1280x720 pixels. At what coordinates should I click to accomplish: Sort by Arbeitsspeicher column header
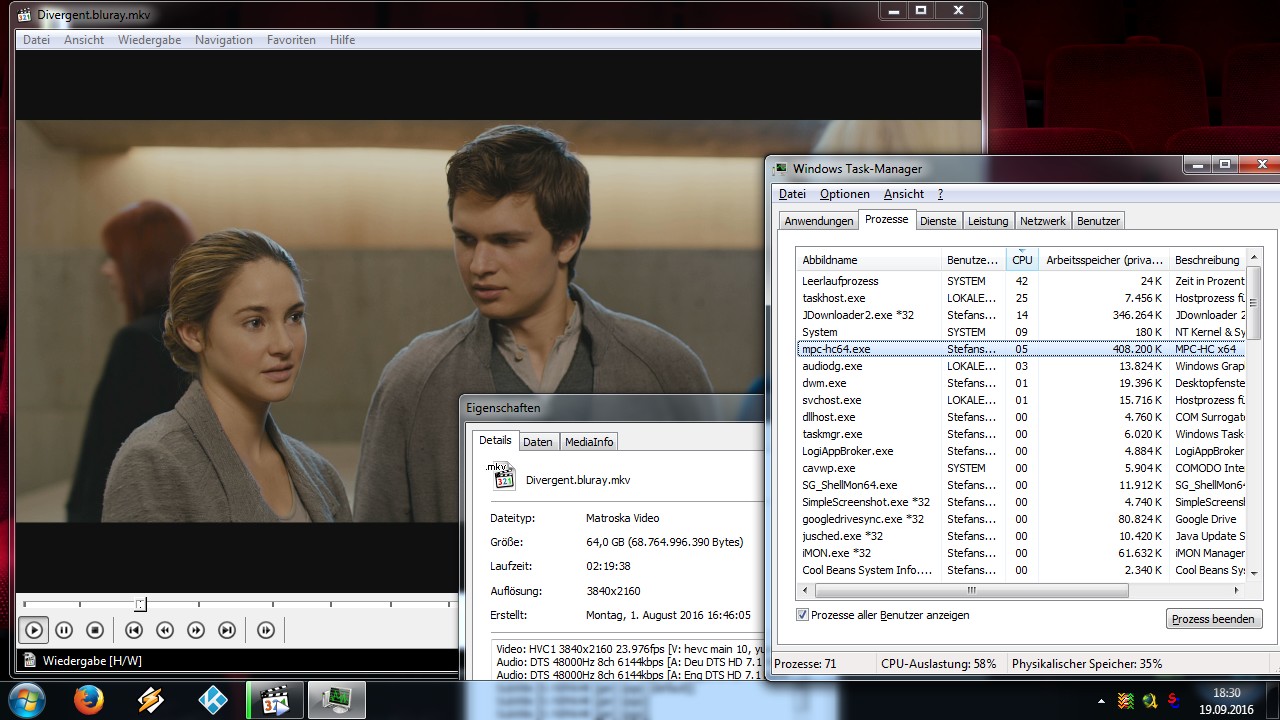coord(1103,260)
